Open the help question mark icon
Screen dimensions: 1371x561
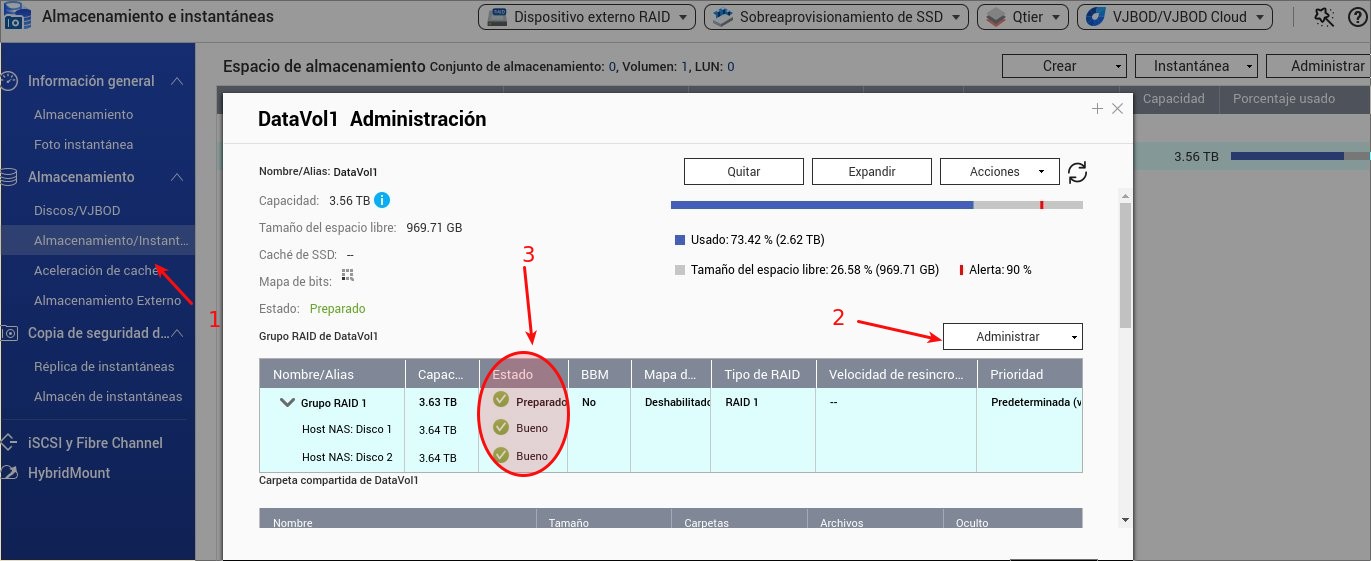click(x=1357, y=17)
